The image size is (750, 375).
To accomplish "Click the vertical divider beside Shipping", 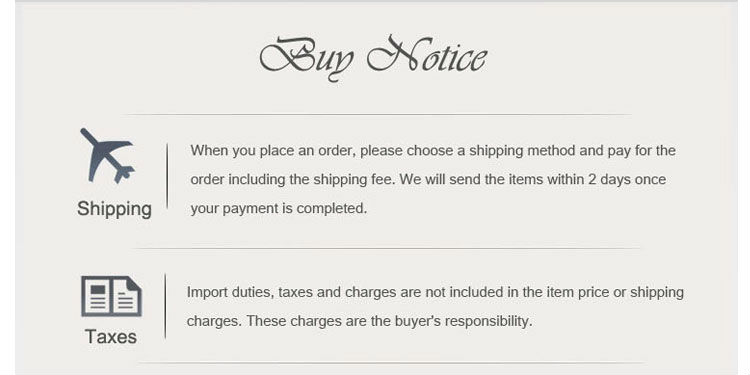I will coord(167,176).
